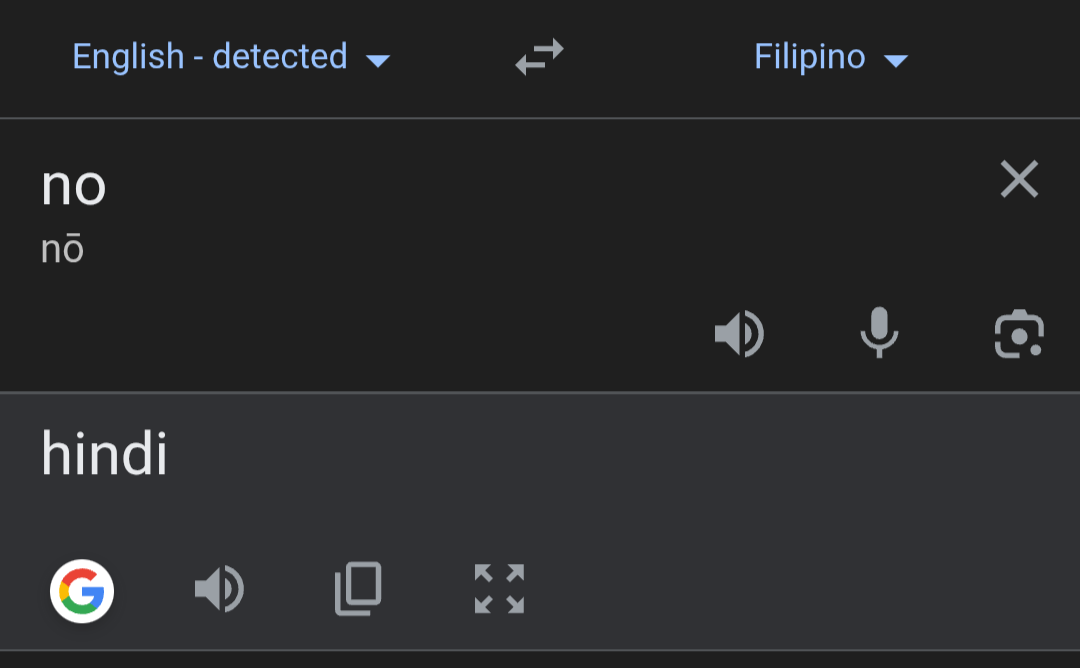Tap empty space right of the fullscreen icon

[792, 589]
